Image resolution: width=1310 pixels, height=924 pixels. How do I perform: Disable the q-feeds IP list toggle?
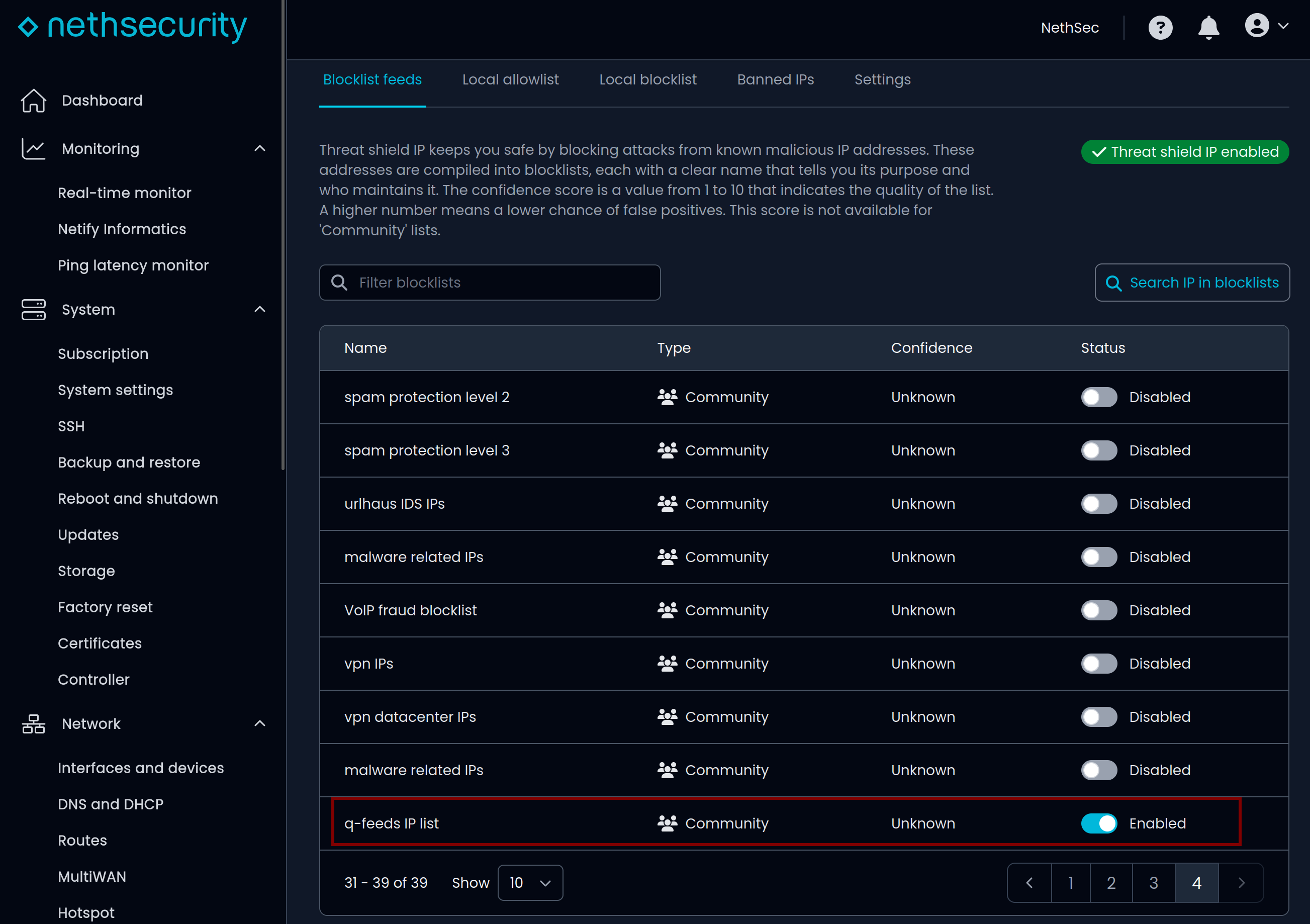pos(1098,823)
